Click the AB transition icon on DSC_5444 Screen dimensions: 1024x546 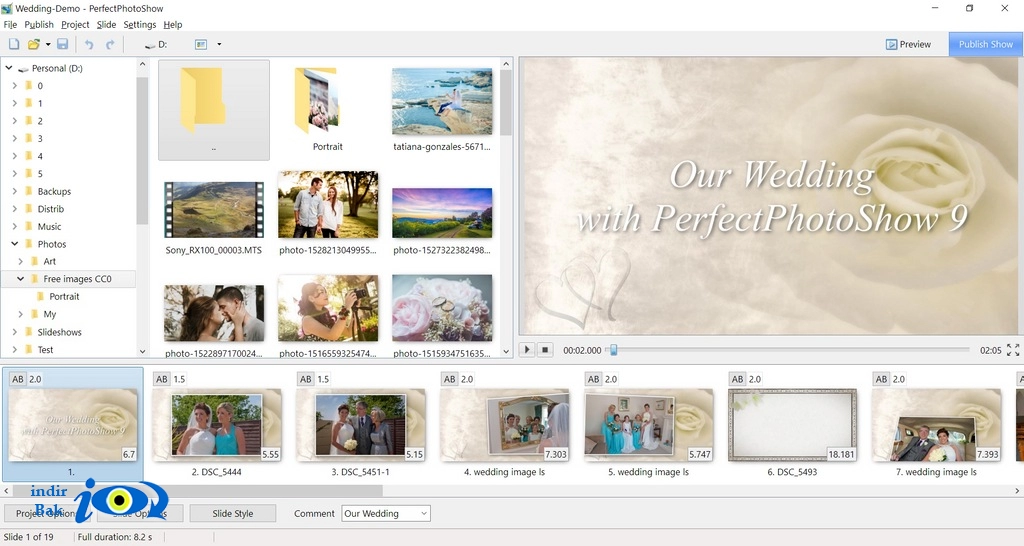pyautogui.click(x=161, y=379)
